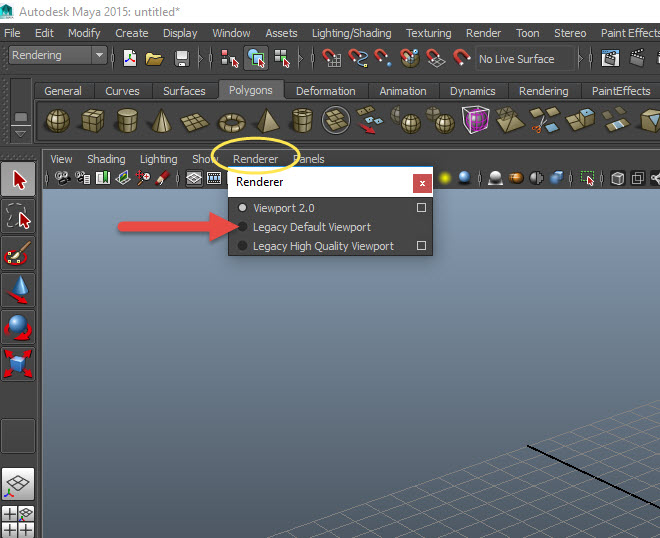Select the Rotate tool sphere icon
The width and height of the screenshot is (660, 538).
click(x=18, y=327)
